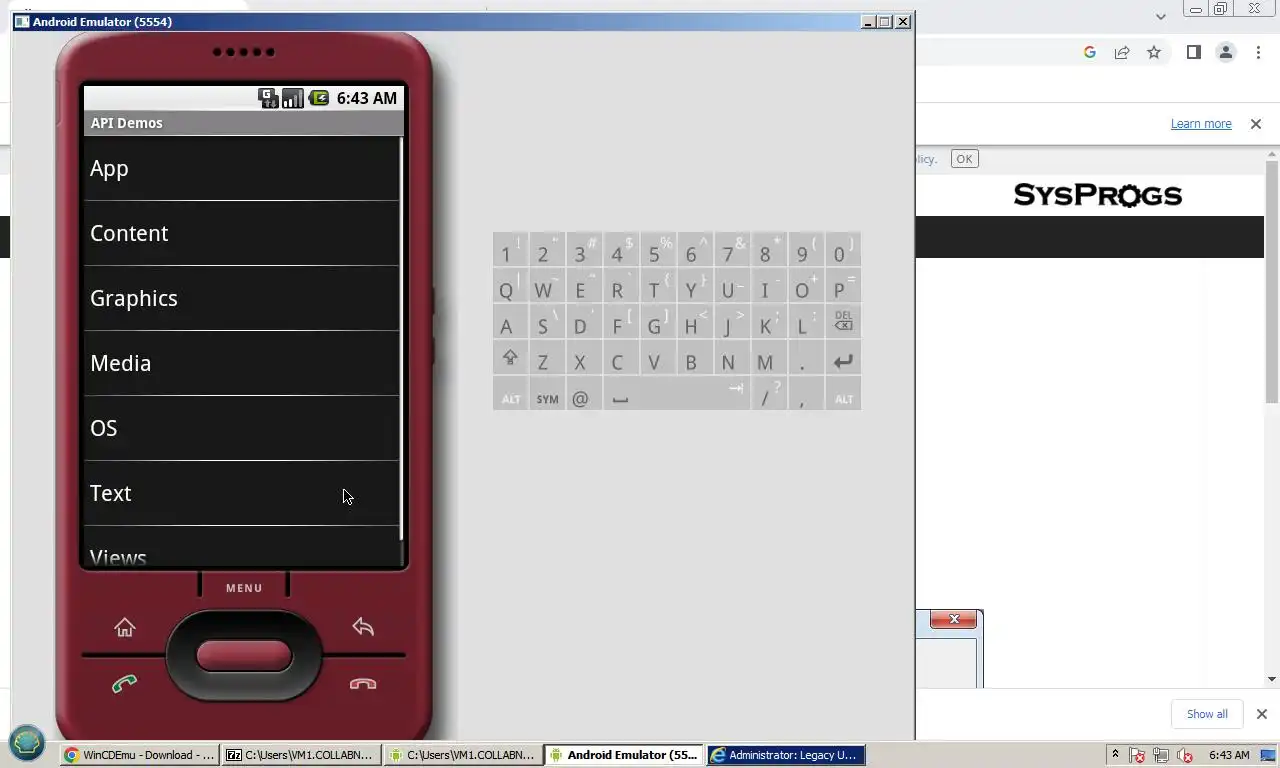
Task: Click the 3G data icon in status bar
Action: tap(268, 98)
